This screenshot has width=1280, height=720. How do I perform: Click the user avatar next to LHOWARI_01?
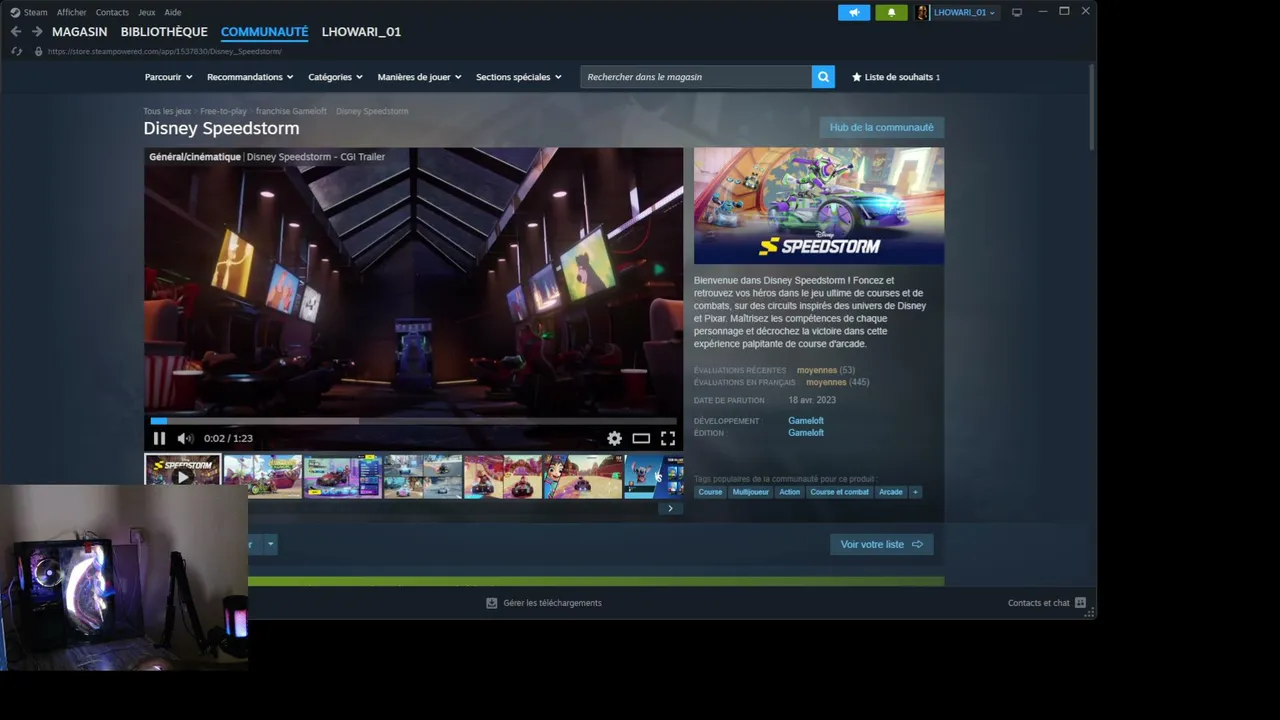[922, 12]
